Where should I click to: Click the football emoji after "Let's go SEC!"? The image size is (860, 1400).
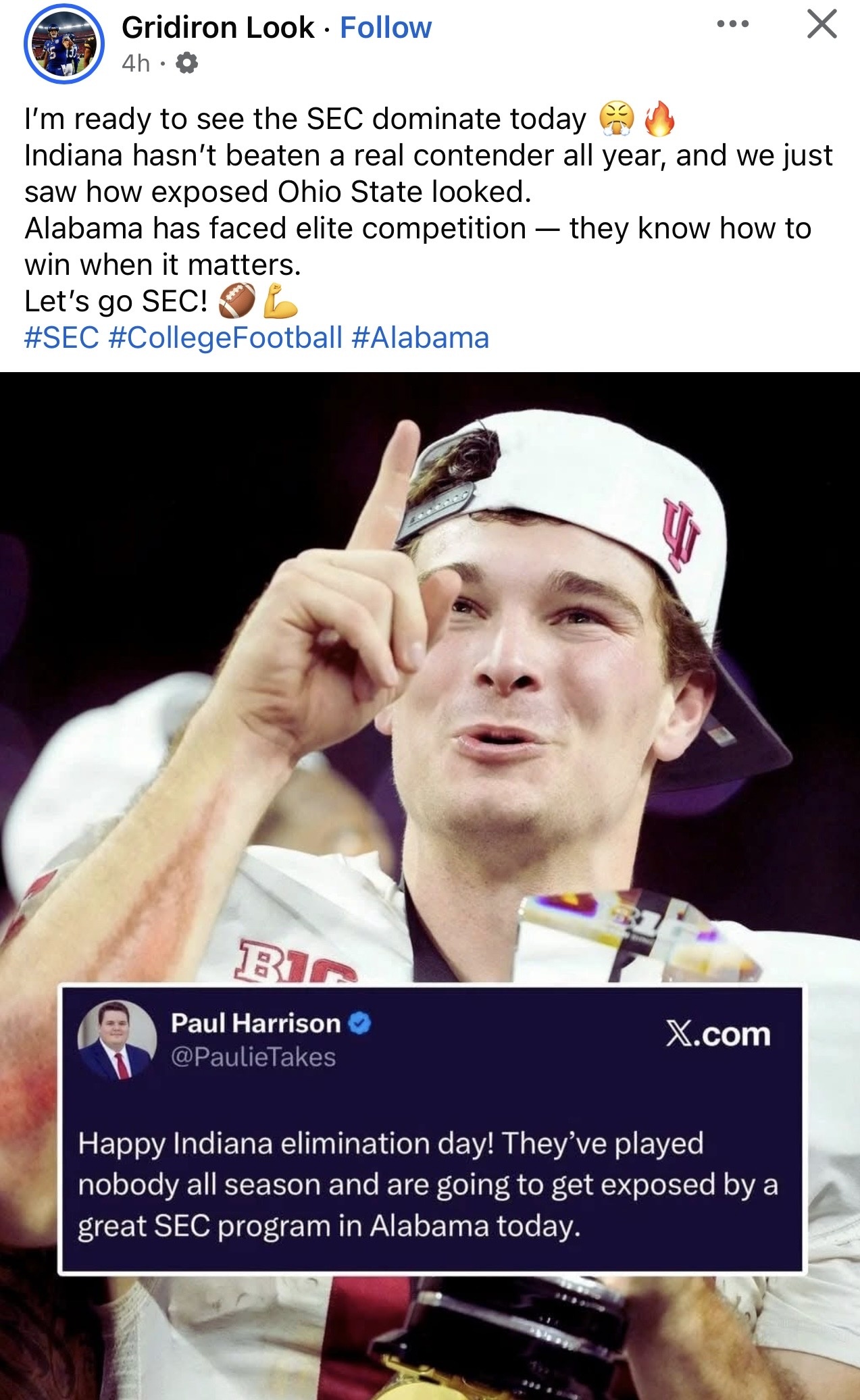click(237, 301)
